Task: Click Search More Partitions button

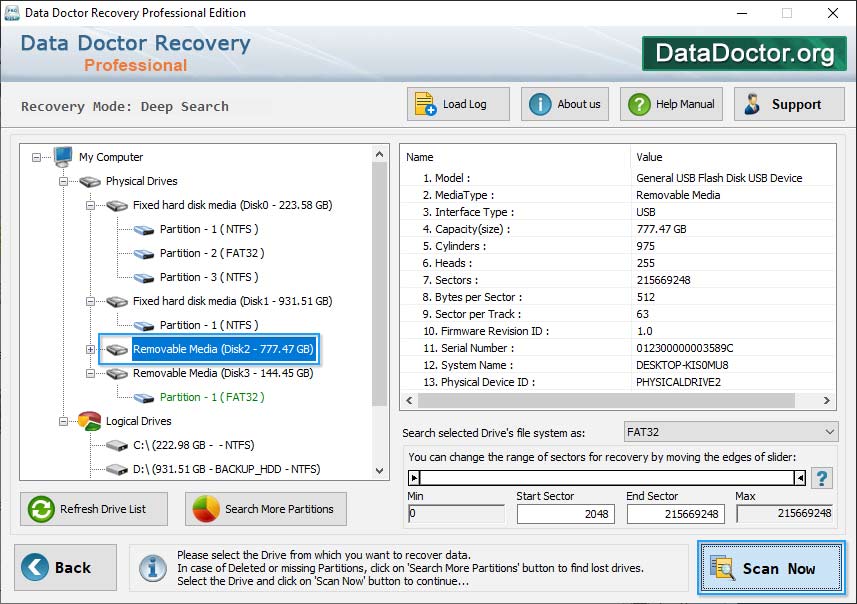Action: click(266, 509)
